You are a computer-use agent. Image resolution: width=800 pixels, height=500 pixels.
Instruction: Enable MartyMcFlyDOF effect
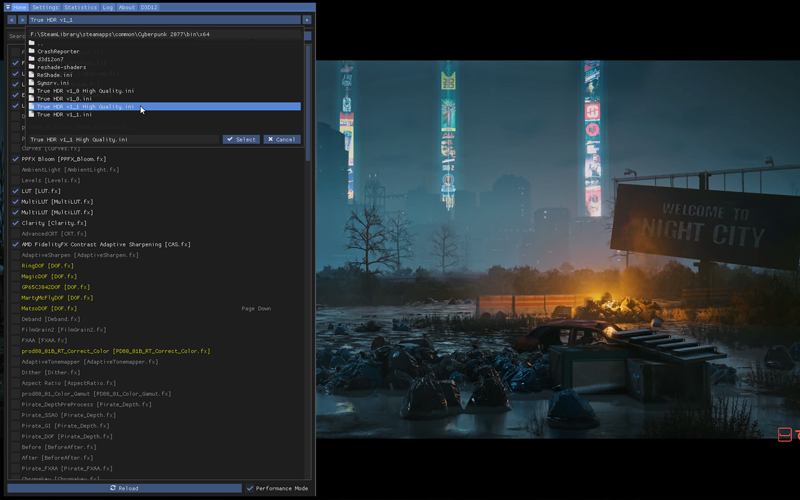[x=15, y=298]
